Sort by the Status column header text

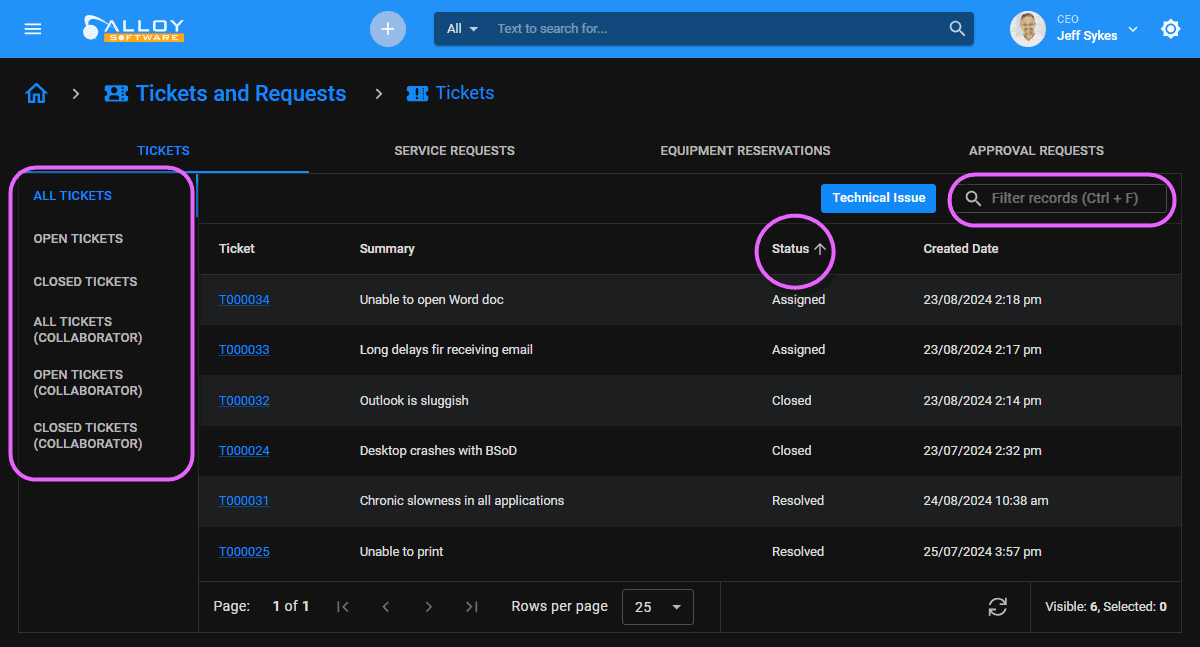click(x=790, y=249)
